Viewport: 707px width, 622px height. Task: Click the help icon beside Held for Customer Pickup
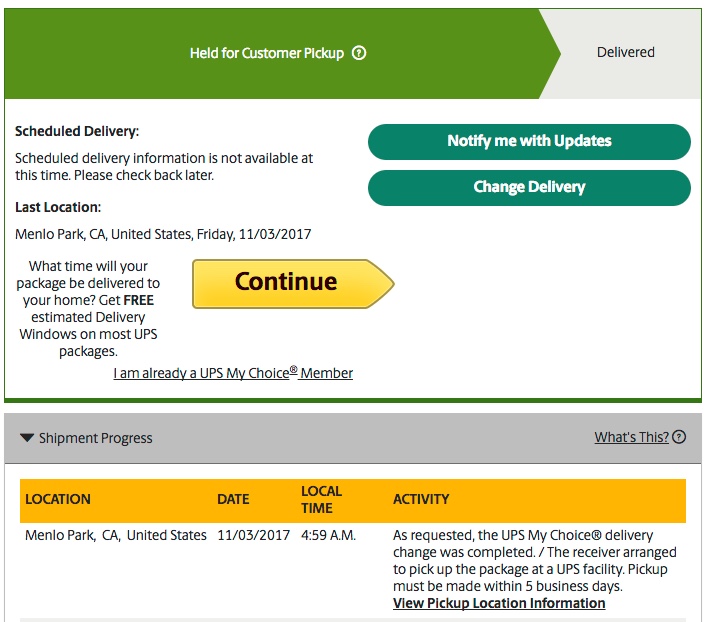coord(359,53)
